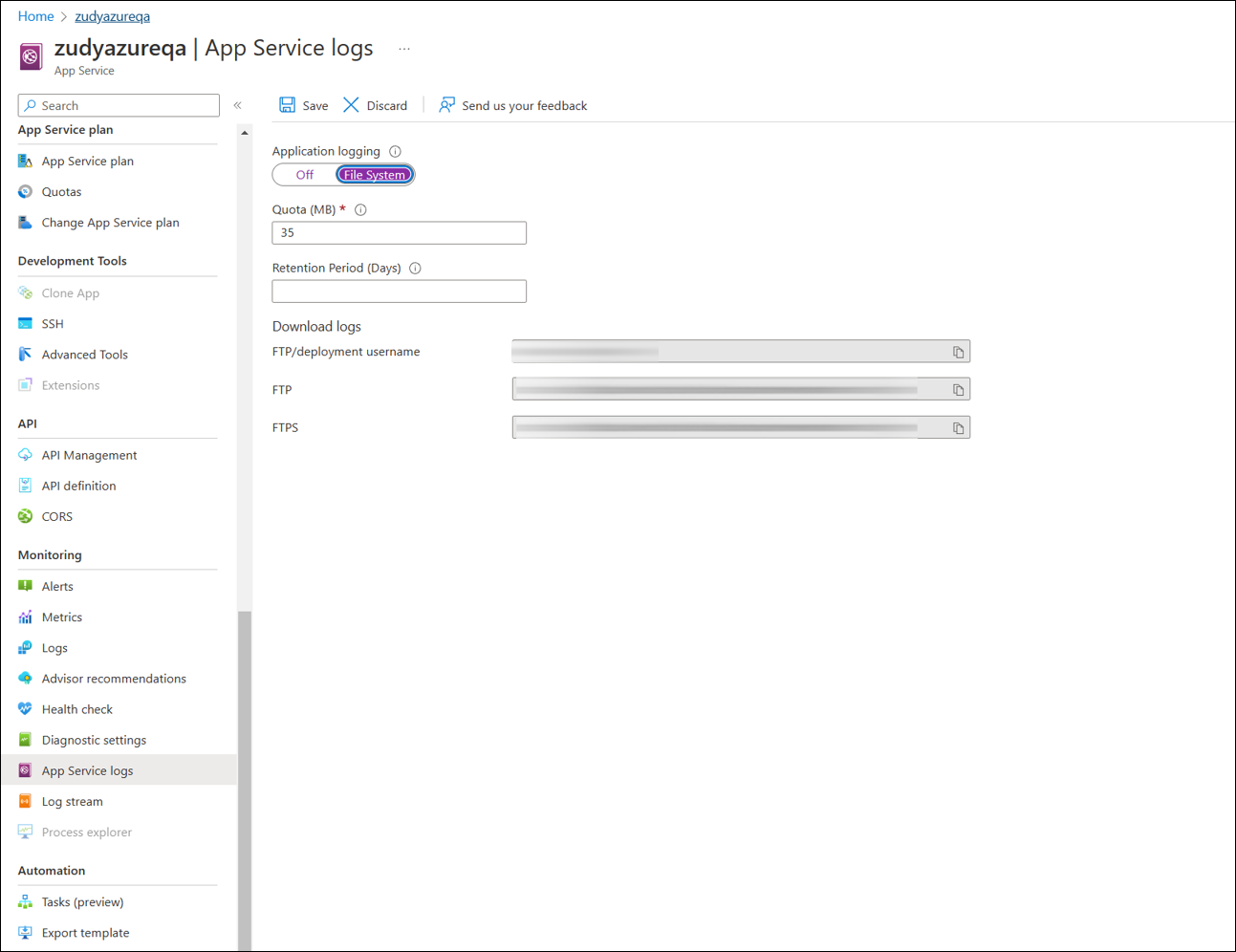1236x952 pixels.
Task: Click the Change App Service plan label
Action: 110,223
